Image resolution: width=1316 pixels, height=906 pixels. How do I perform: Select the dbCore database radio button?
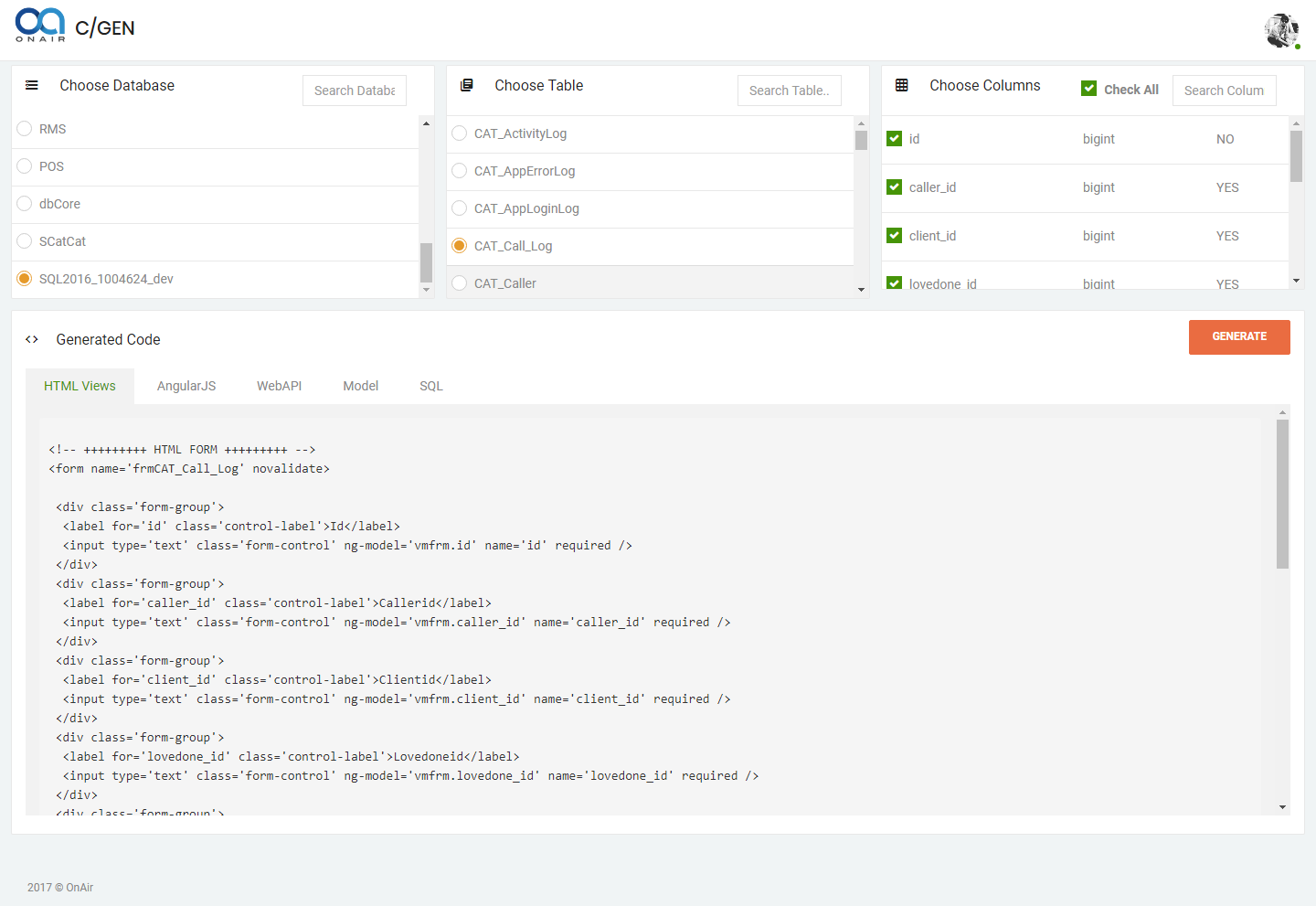click(25, 204)
